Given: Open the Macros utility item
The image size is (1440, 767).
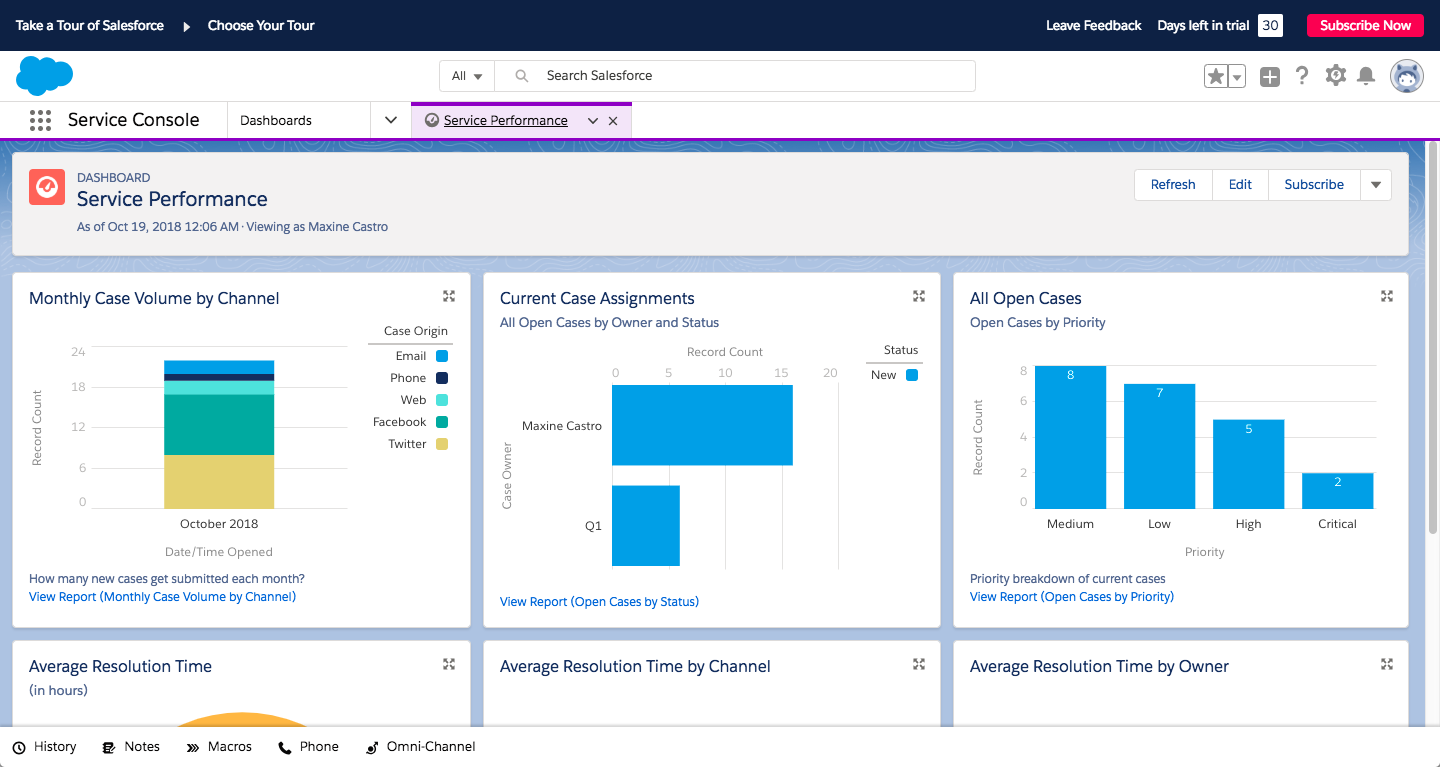Looking at the screenshot, I should pos(219,747).
